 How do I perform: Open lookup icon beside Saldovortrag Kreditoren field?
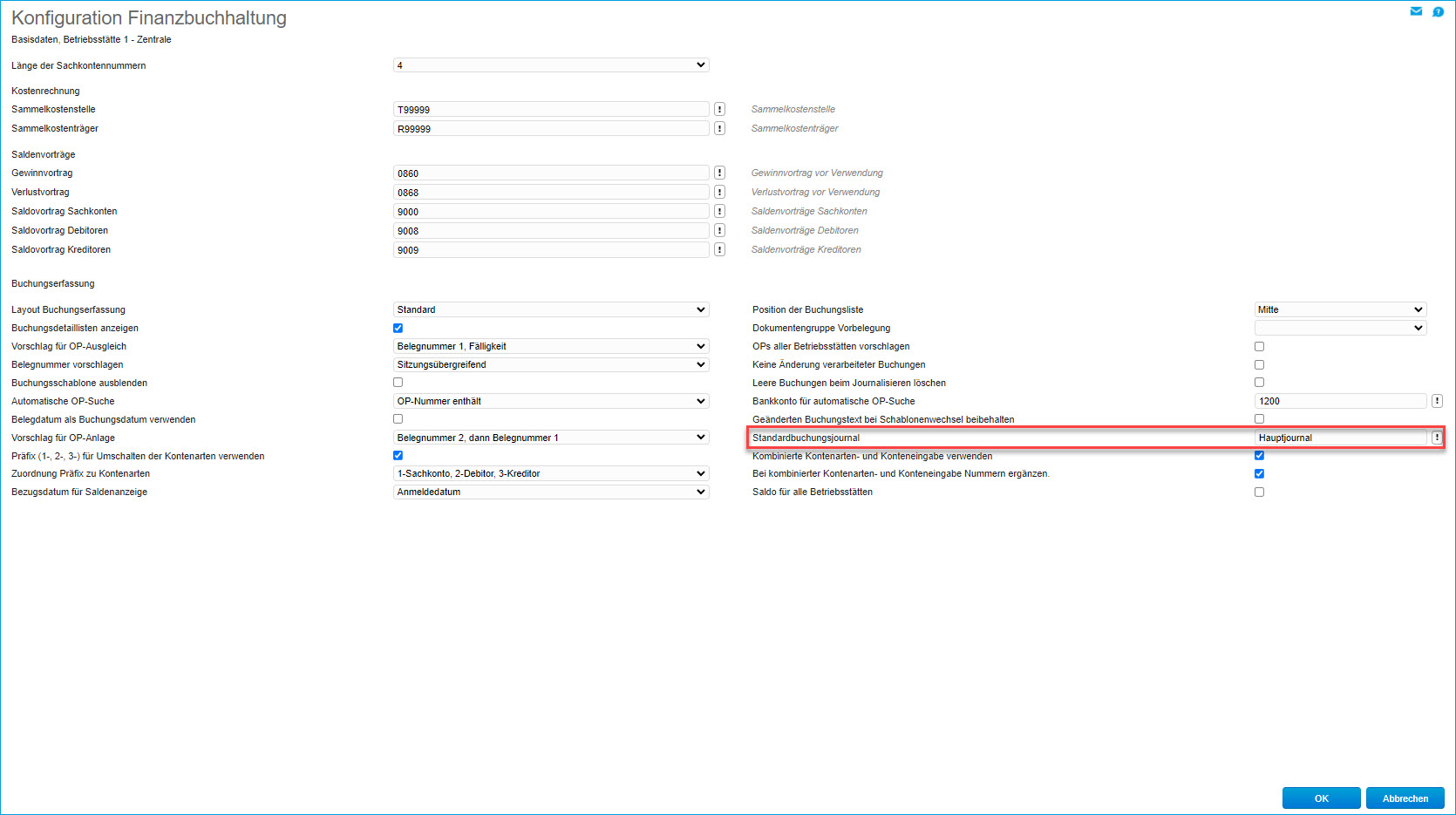coord(719,249)
